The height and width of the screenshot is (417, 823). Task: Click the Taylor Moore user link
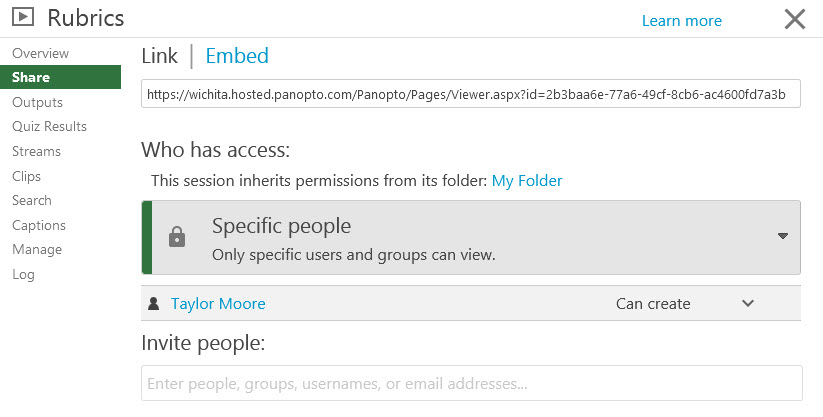[218, 304]
